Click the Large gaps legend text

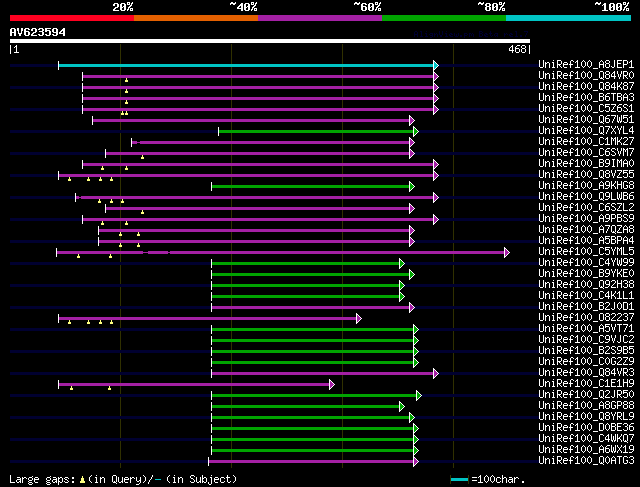point(123,479)
